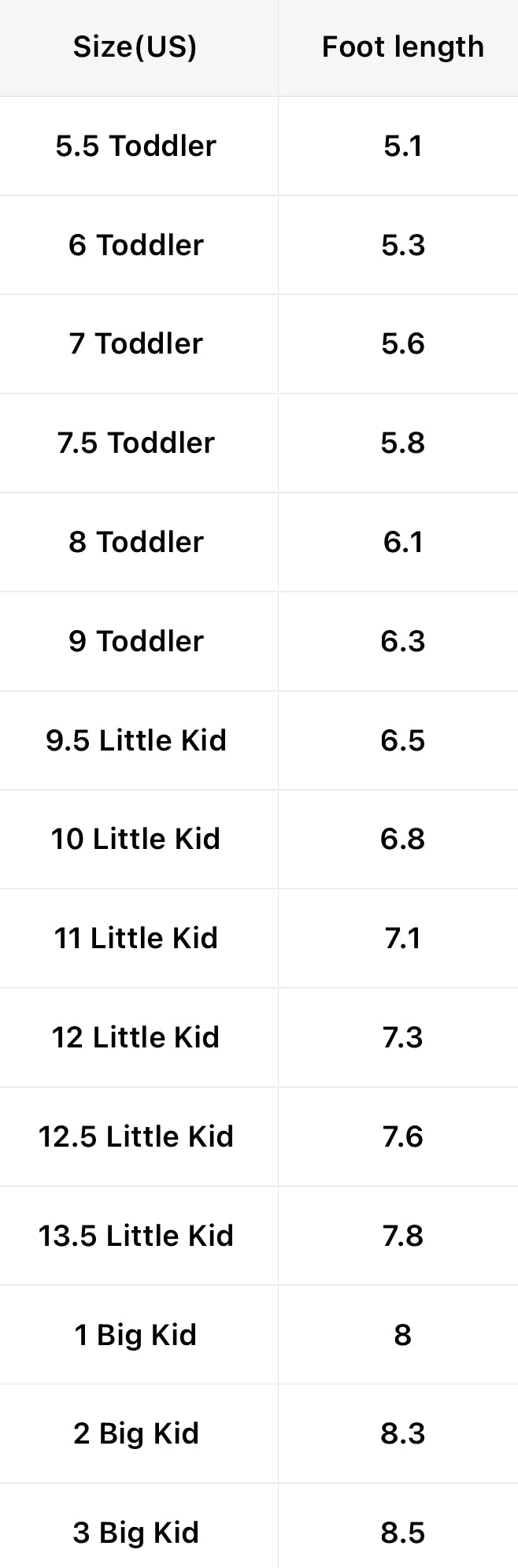Viewport: 518px width, 1568px height.
Task: Select the 5.5 Toddler size cell
Action: (135, 146)
